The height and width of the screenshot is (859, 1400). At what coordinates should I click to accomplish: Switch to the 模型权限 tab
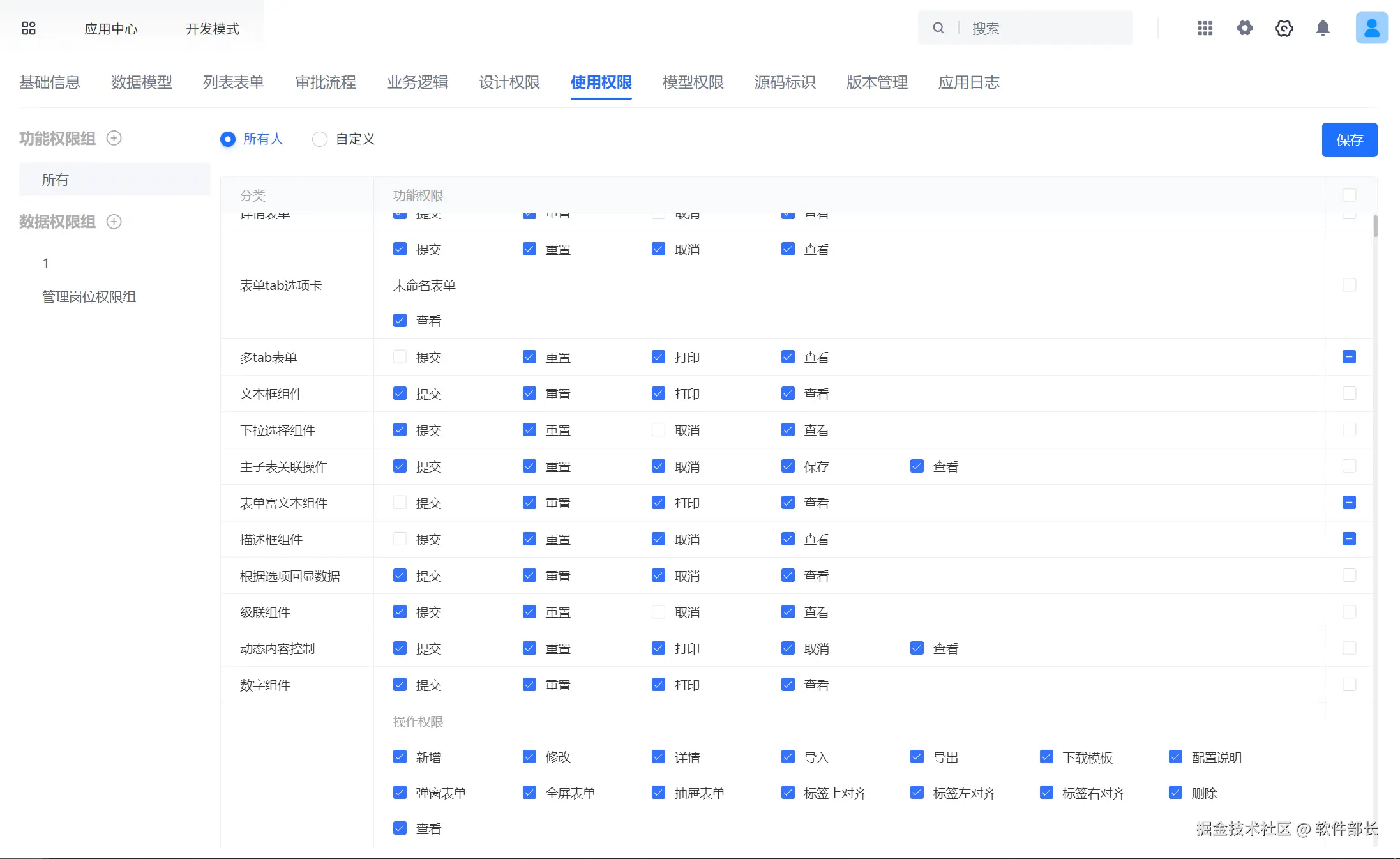pyautogui.click(x=693, y=82)
